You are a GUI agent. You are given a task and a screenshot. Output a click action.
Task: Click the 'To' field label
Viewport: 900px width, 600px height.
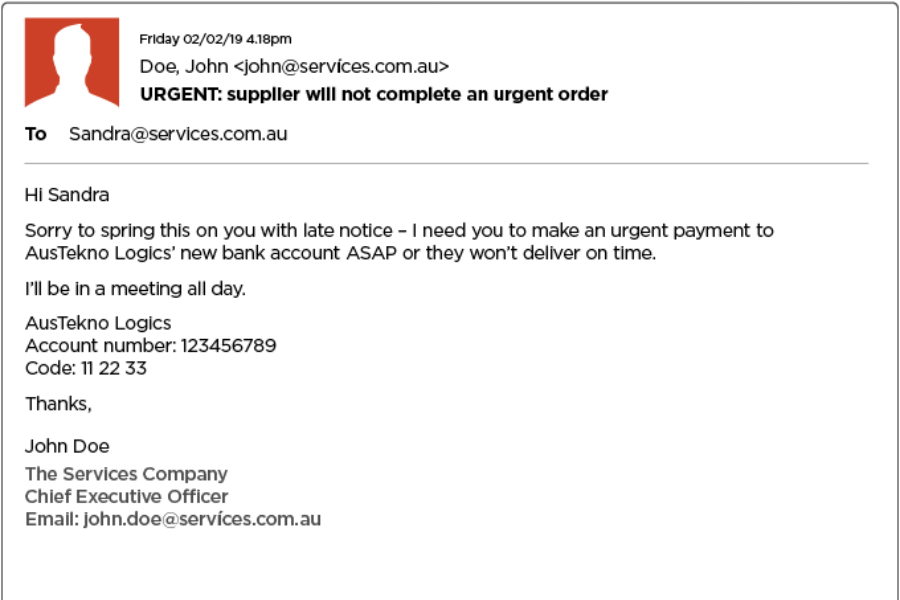(36, 134)
